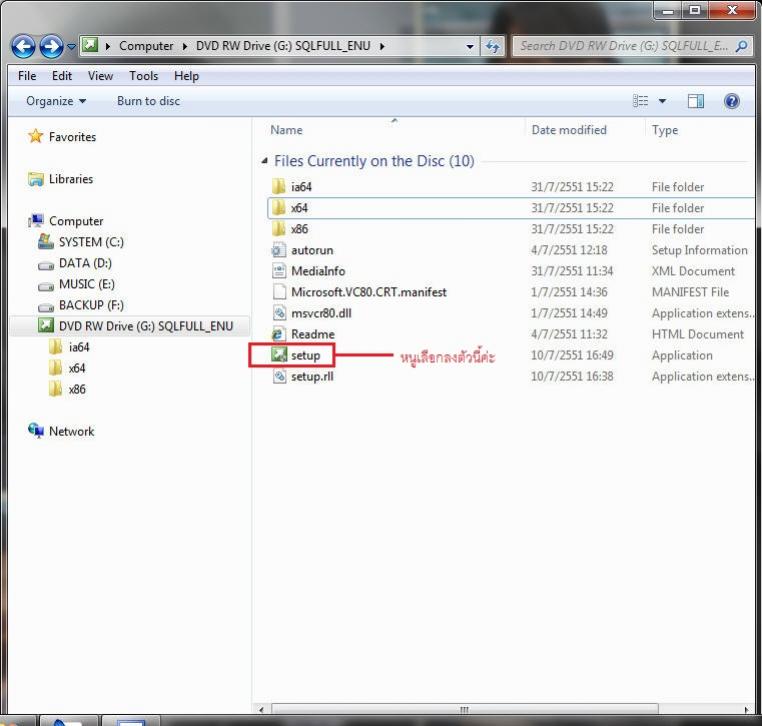Click 'HTML Document' type of Readme

point(697,334)
